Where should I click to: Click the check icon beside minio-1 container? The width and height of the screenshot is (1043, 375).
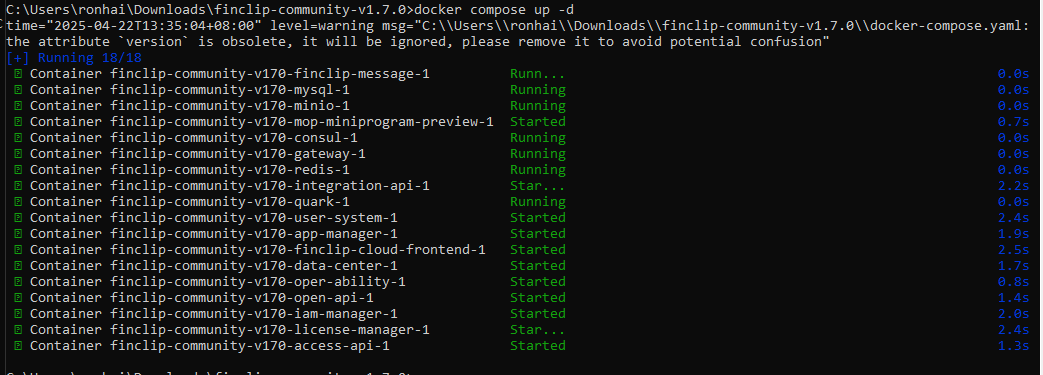pos(18,106)
